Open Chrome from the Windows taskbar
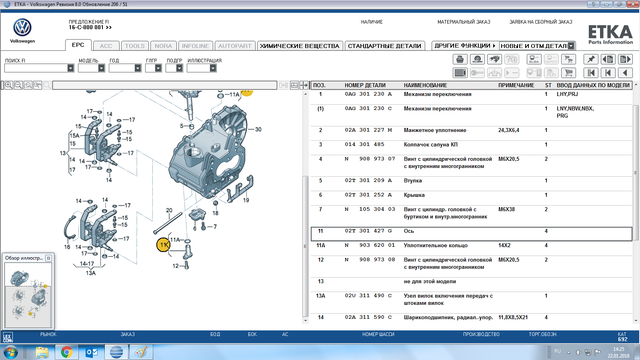The height and width of the screenshot is (360, 640). tap(67, 352)
